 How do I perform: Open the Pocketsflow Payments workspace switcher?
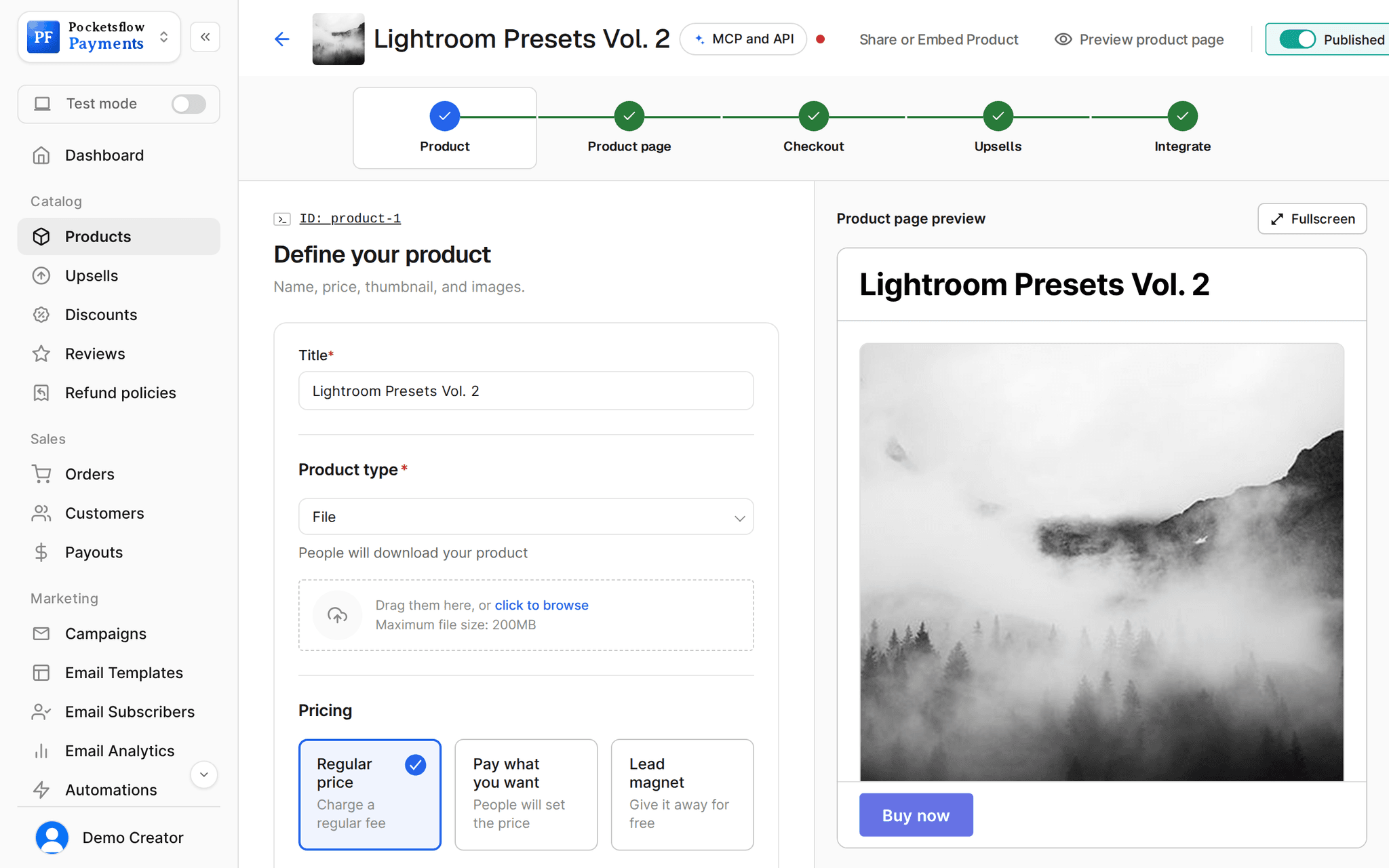coord(99,37)
